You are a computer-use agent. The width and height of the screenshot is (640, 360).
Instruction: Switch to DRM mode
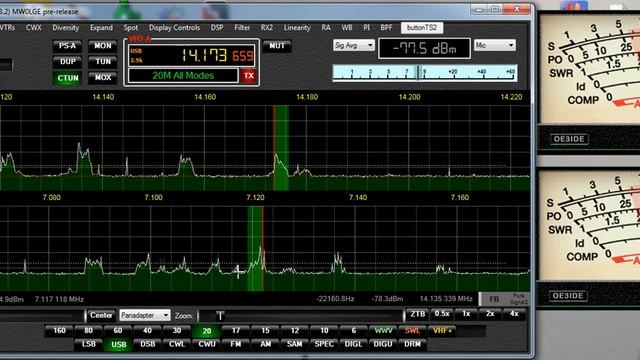click(412, 344)
